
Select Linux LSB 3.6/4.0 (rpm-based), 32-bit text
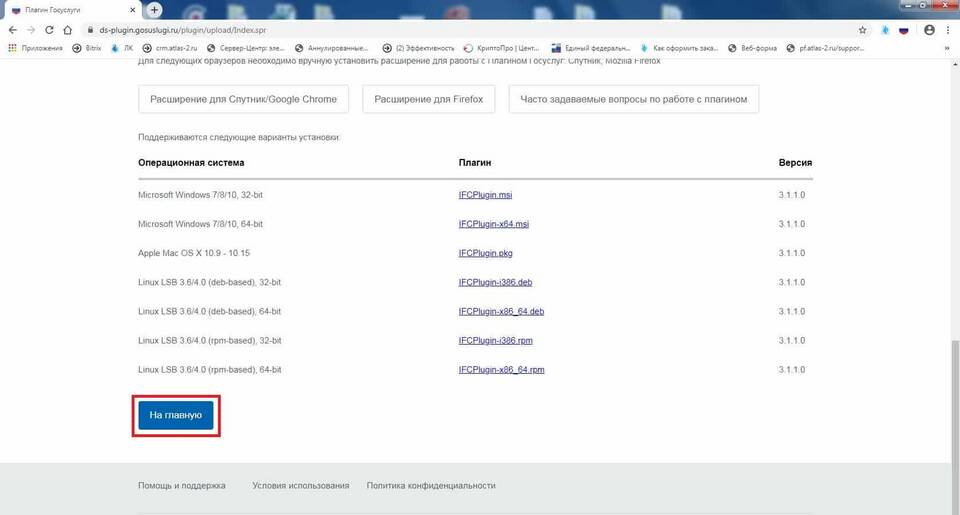pyautogui.click(x=210, y=340)
